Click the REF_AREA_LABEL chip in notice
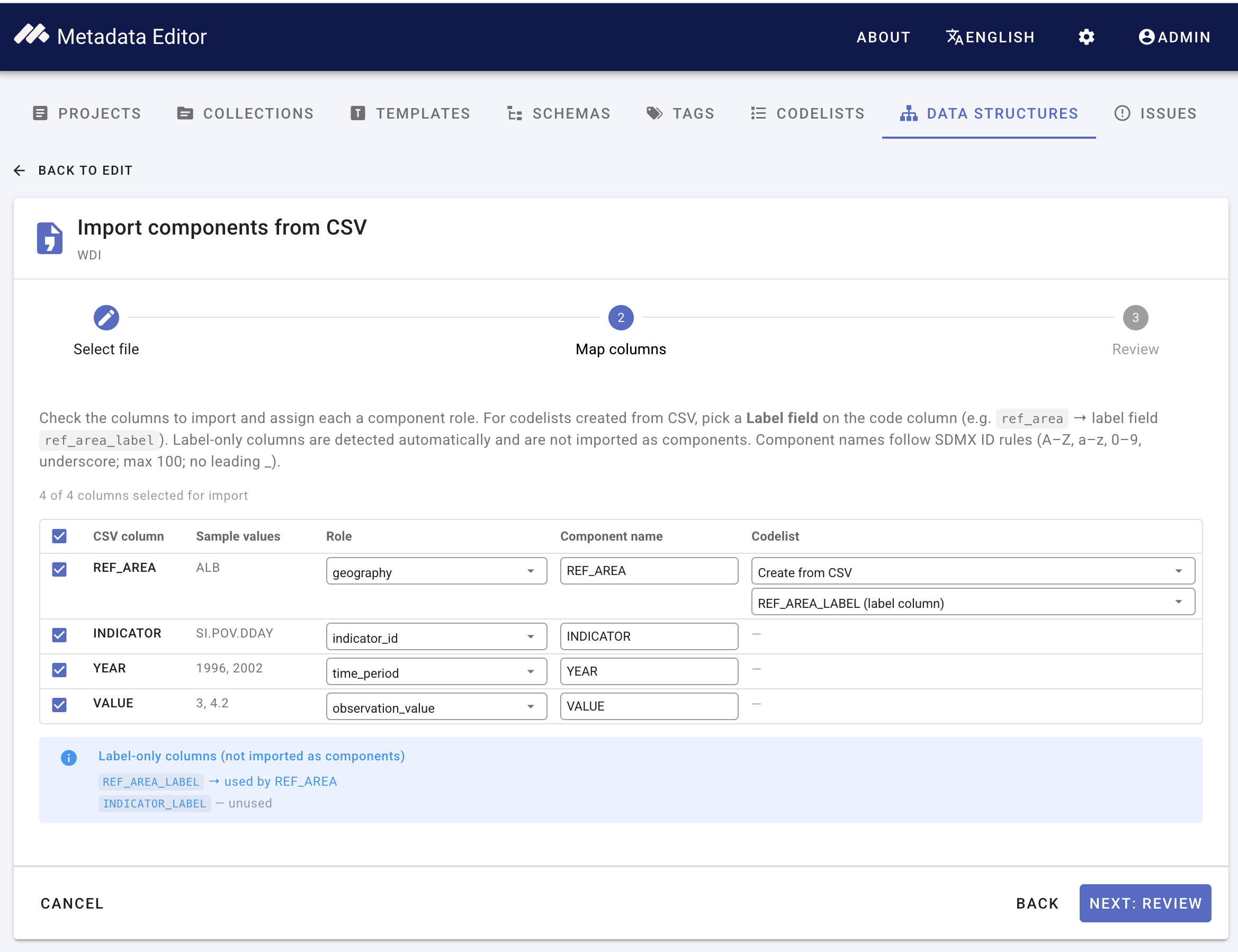This screenshot has width=1238, height=952. [x=151, y=782]
